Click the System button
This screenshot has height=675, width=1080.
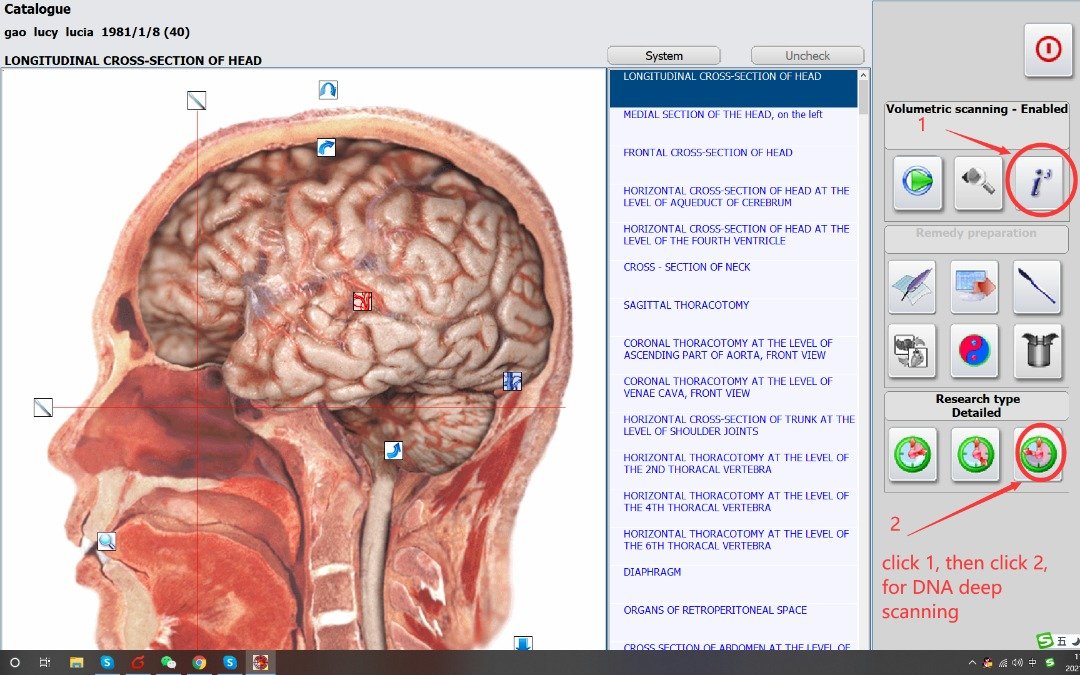coord(664,56)
